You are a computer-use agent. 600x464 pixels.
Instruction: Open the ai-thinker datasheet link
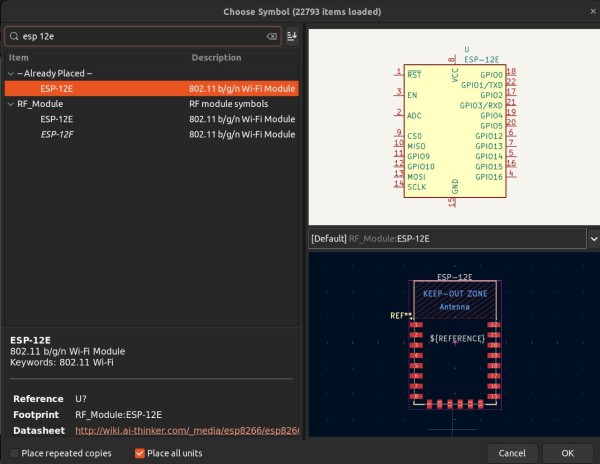187,431
